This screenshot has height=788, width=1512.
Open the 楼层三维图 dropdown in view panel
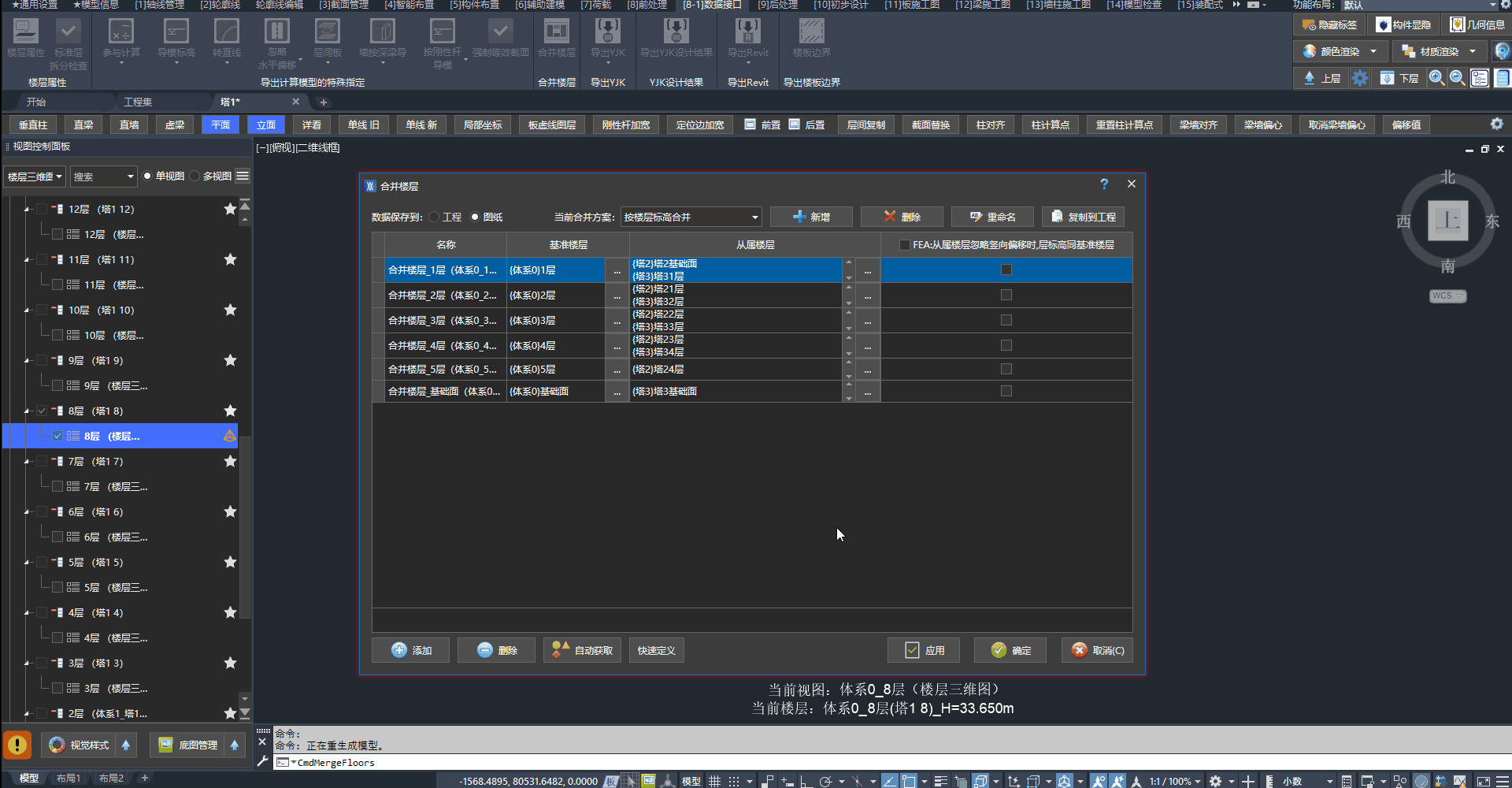tap(35, 177)
